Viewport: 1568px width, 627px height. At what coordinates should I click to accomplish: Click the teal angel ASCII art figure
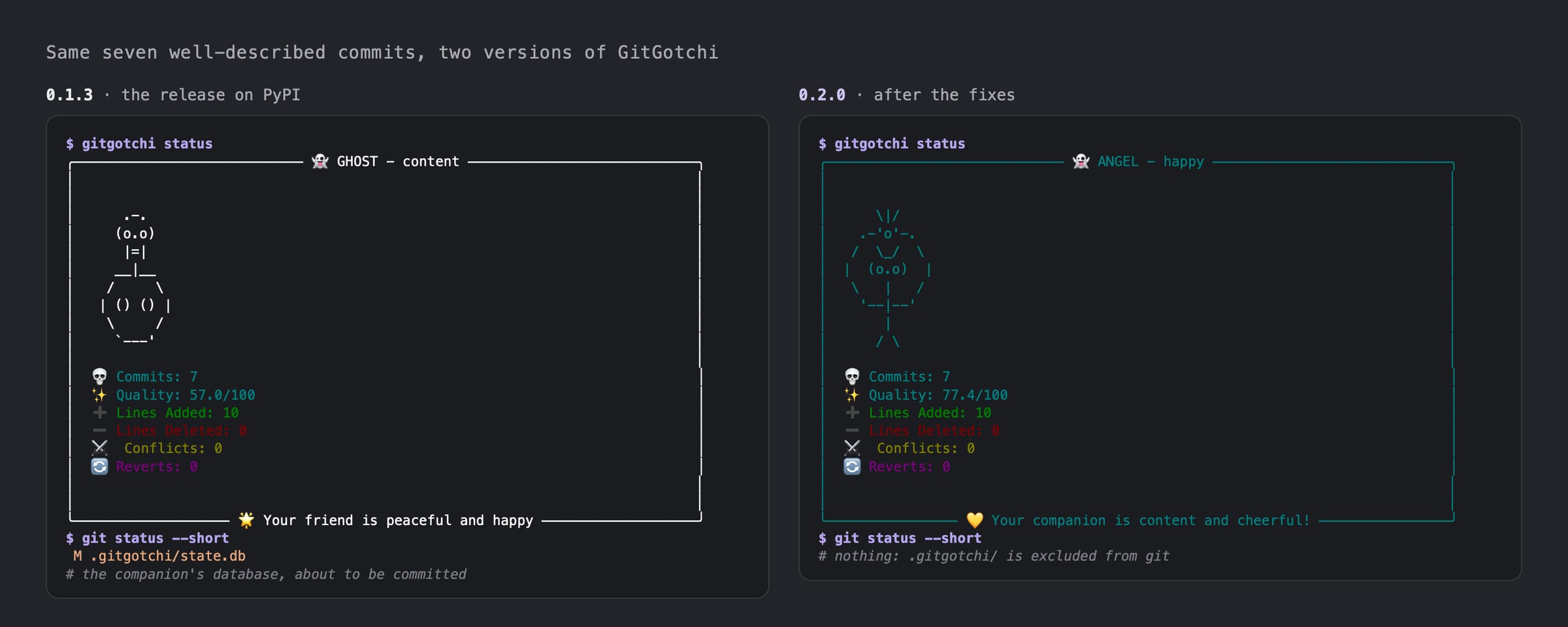coord(888,278)
